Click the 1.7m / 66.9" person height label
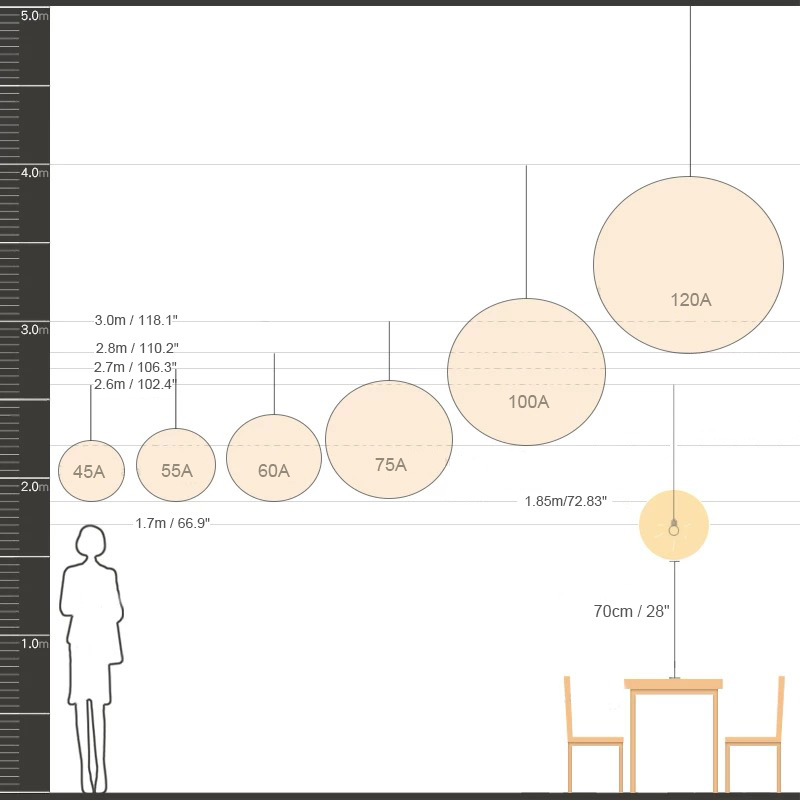 click(172, 523)
